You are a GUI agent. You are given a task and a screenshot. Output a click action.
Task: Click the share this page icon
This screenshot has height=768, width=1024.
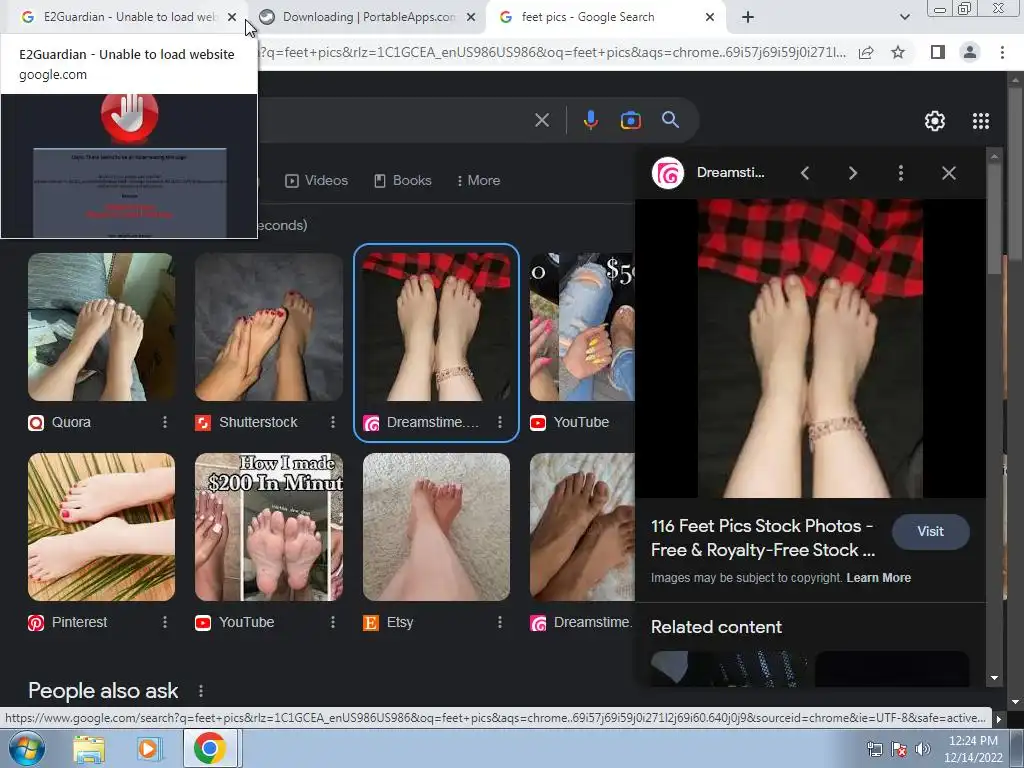coord(867,52)
